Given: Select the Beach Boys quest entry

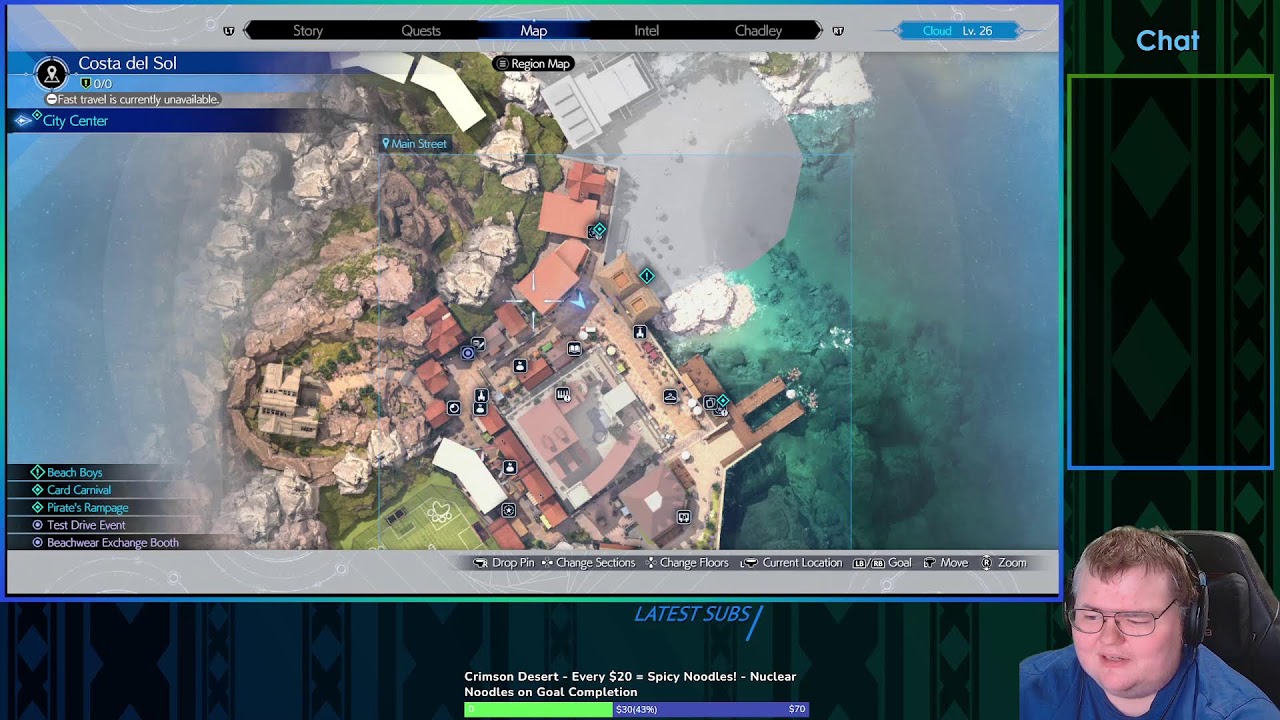Looking at the screenshot, I should click(74, 472).
